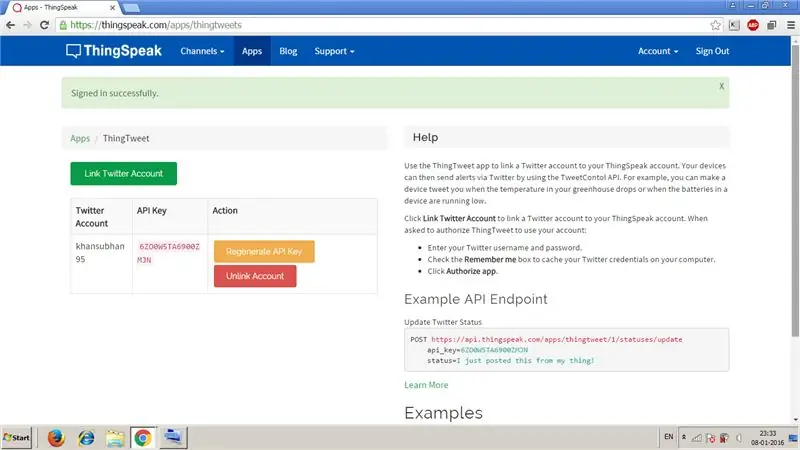Click the ThingTweet breadcrumb text

tap(126, 138)
